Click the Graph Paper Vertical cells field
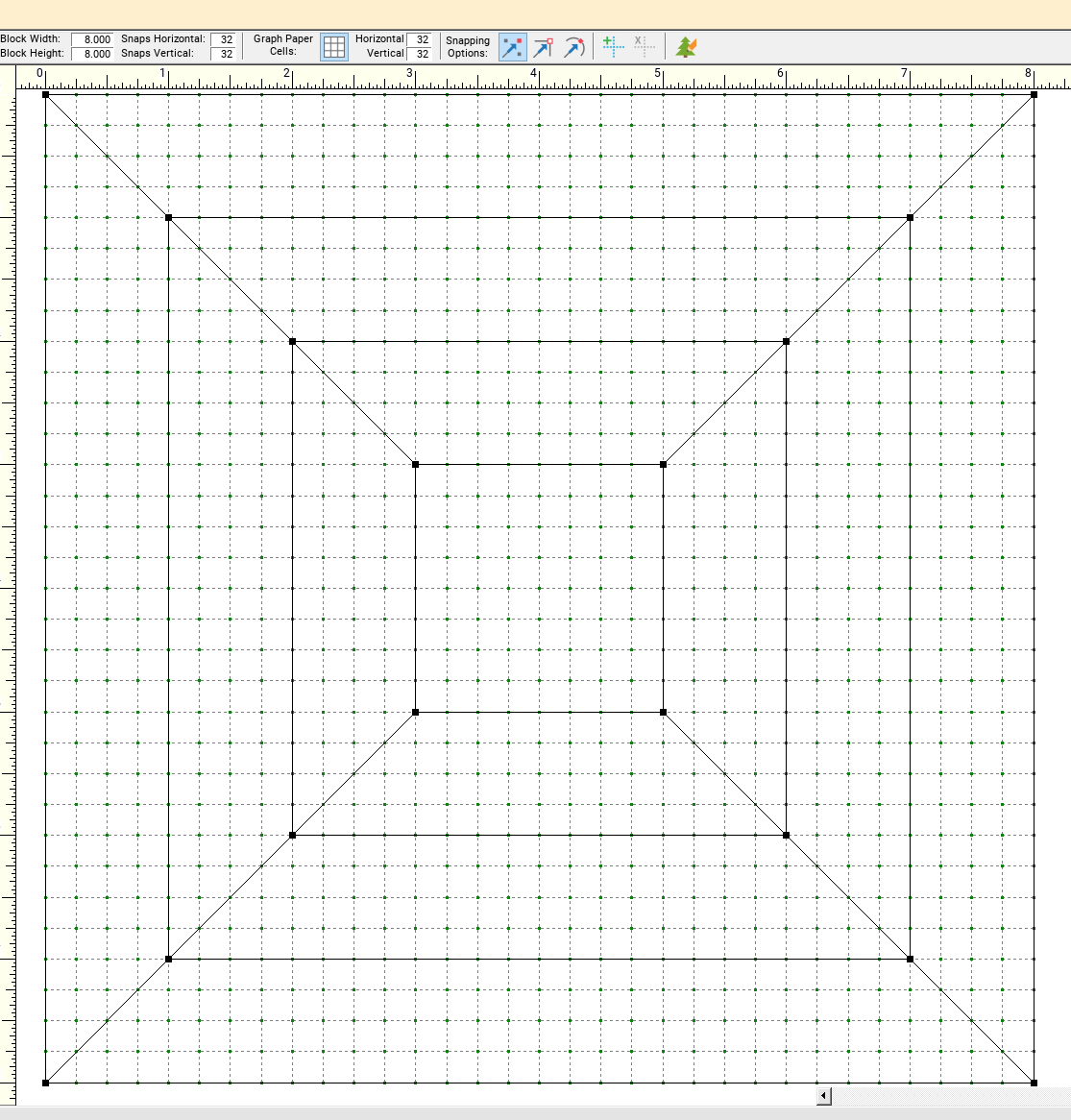 click(420, 54)
